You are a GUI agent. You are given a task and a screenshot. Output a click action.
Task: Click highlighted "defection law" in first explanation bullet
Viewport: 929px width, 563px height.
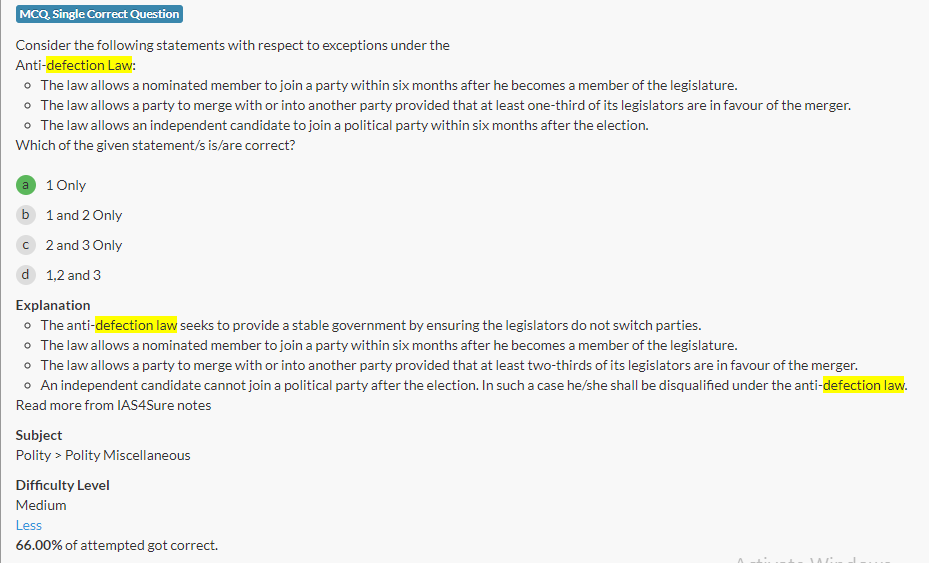point(136,325)
